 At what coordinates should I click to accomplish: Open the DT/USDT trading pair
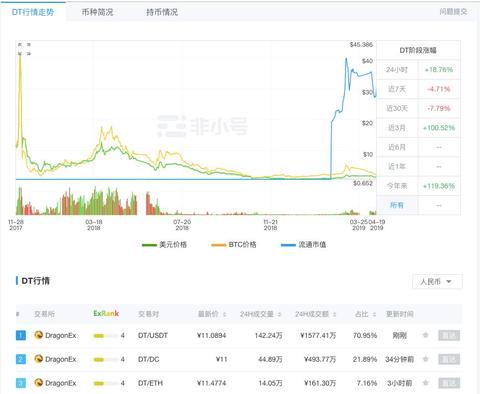tap(153, 335)
